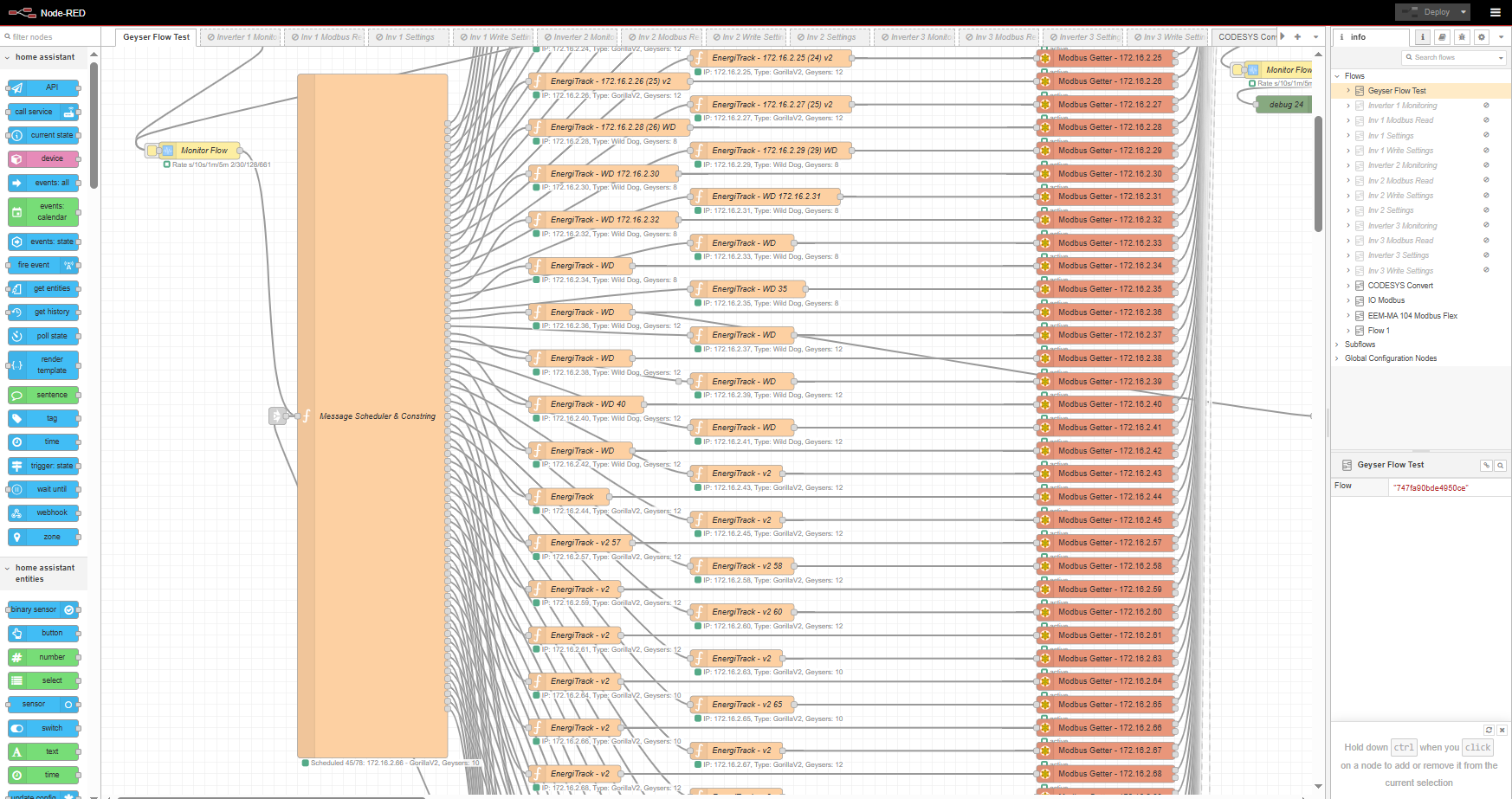Choose the text entity palette node
1512x799 pixels.
tap(43, 751)
